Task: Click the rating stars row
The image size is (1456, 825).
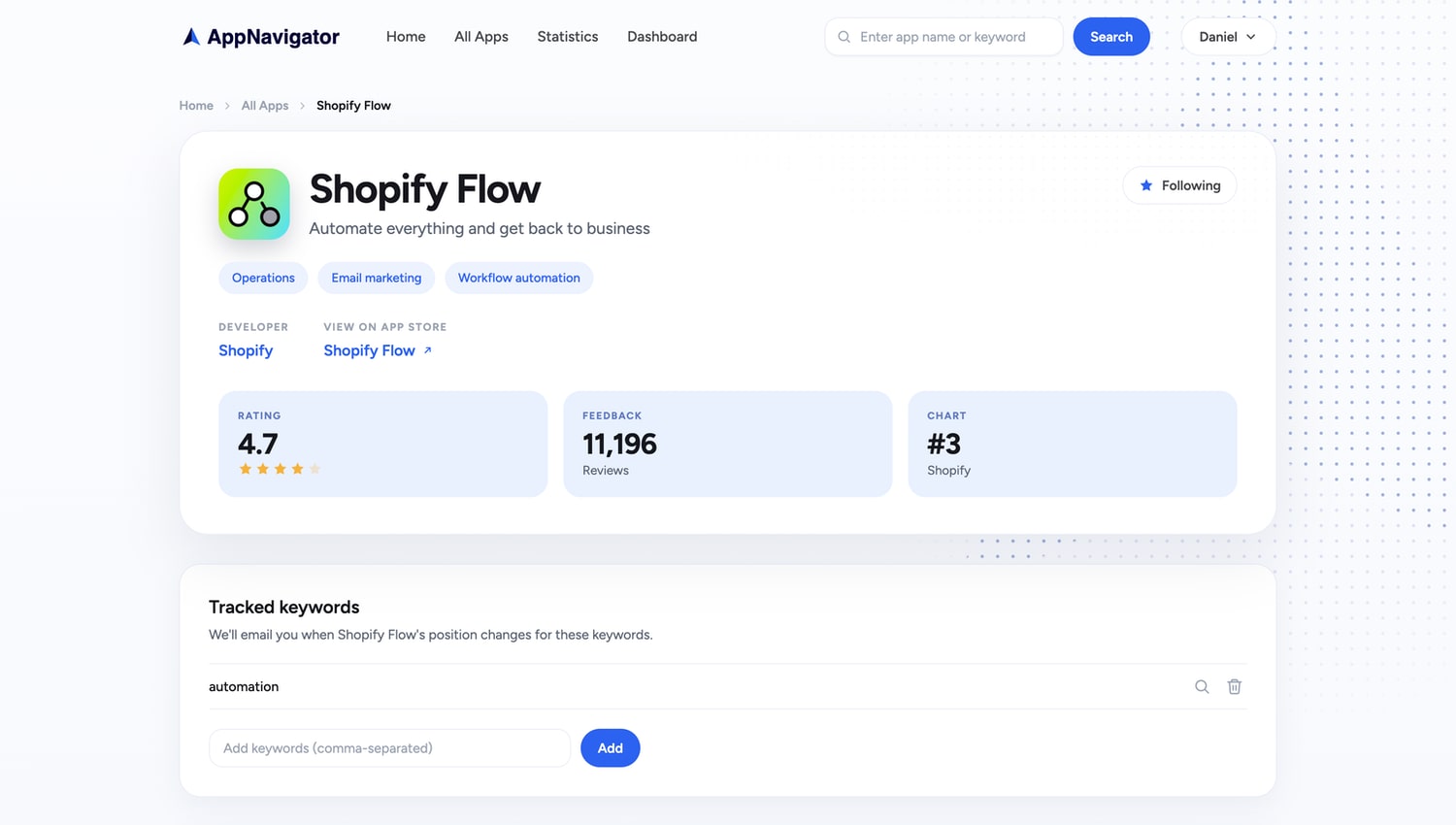Action: coord(280,469)
